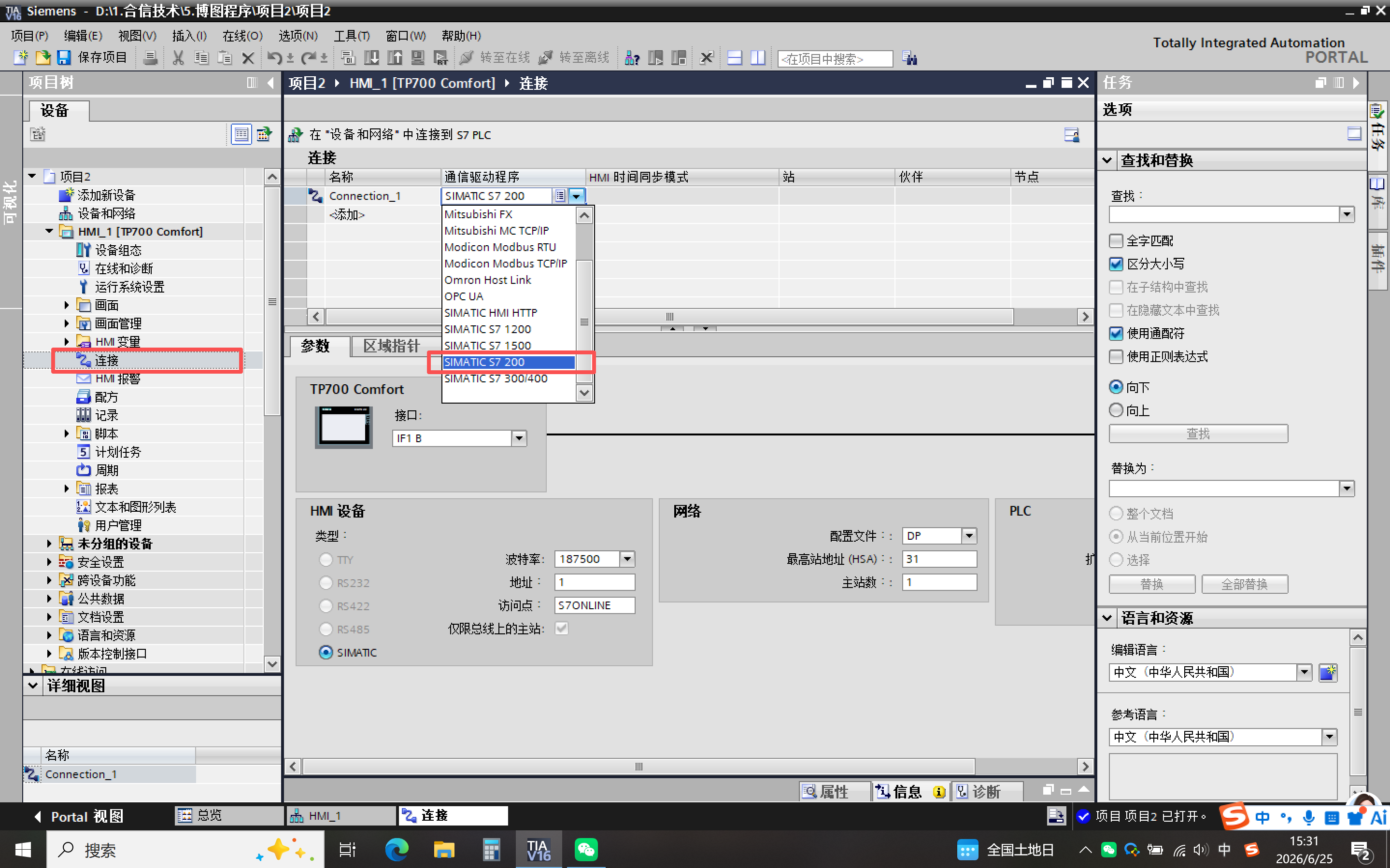1390x868 pixels.
Task: Collapse the 查找和替换 section
Action: 1107,160
